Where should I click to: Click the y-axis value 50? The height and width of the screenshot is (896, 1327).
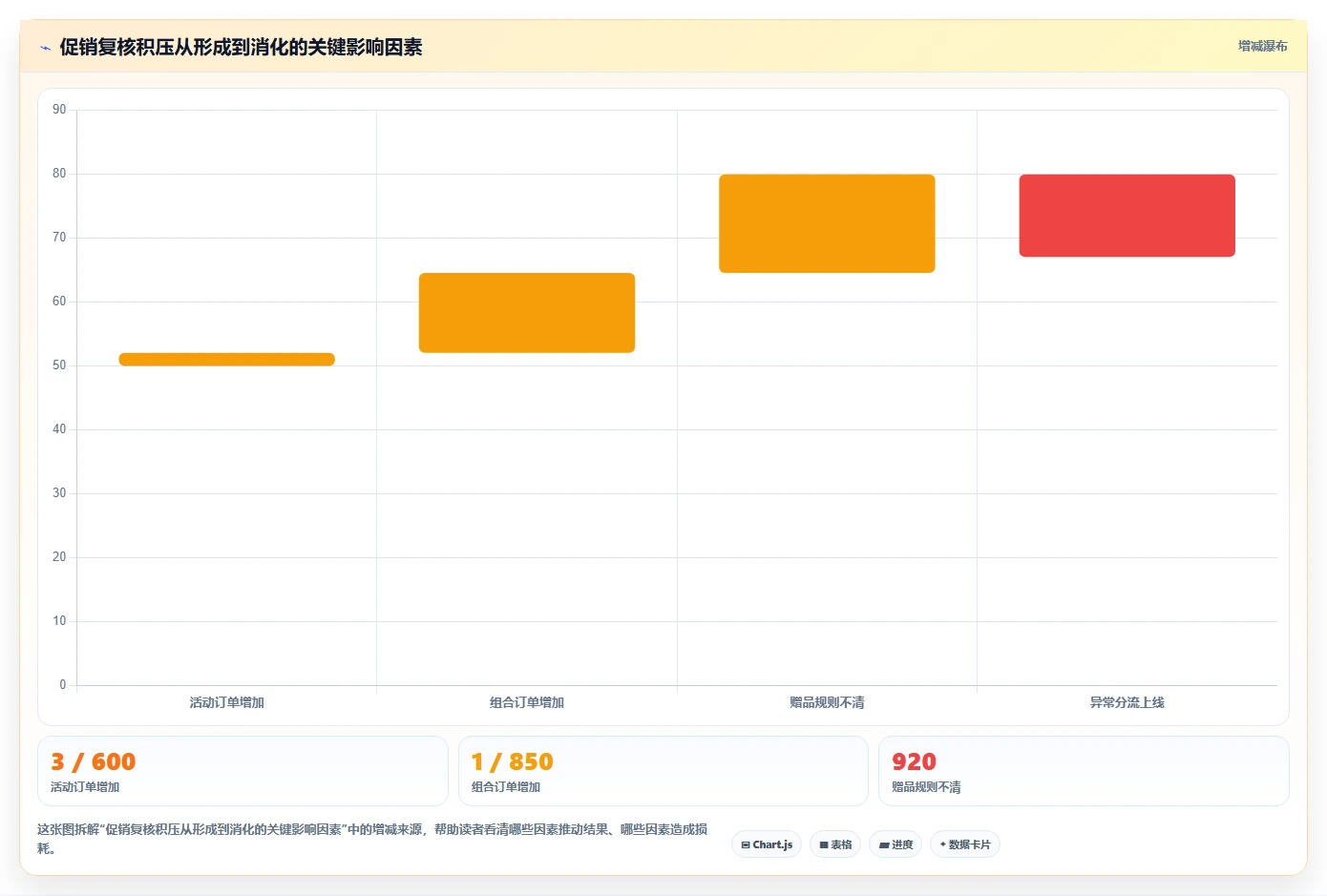tap(59, 365)
